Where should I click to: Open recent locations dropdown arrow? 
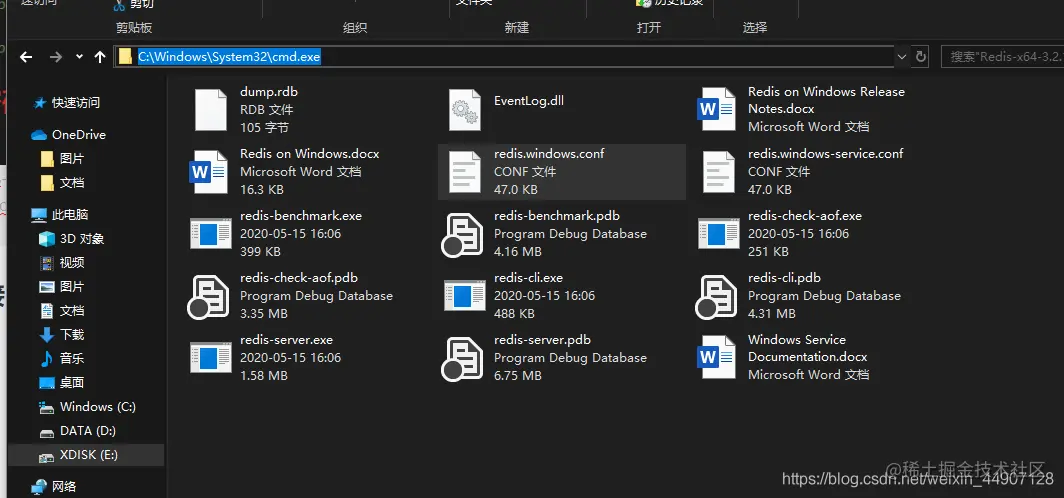(79, 57)
